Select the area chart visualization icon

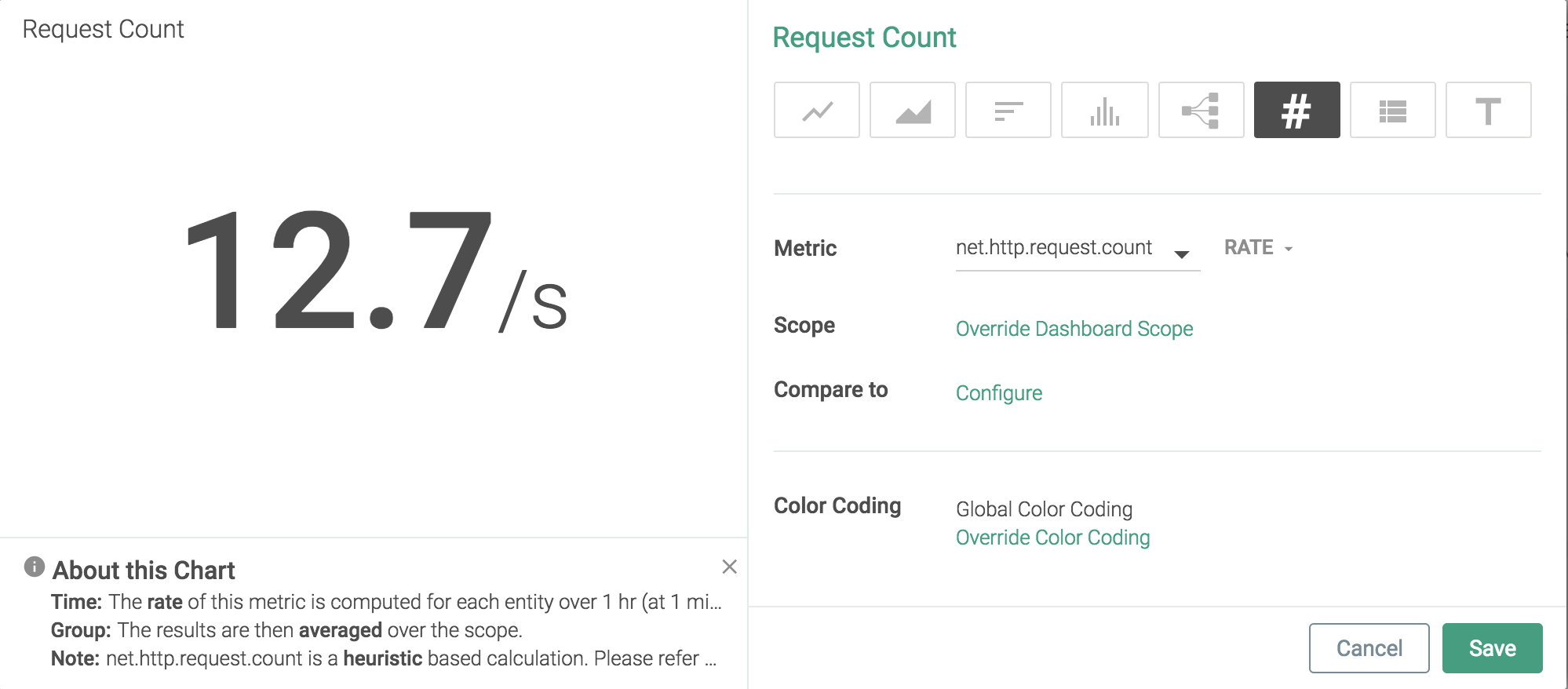coord(913,110)
